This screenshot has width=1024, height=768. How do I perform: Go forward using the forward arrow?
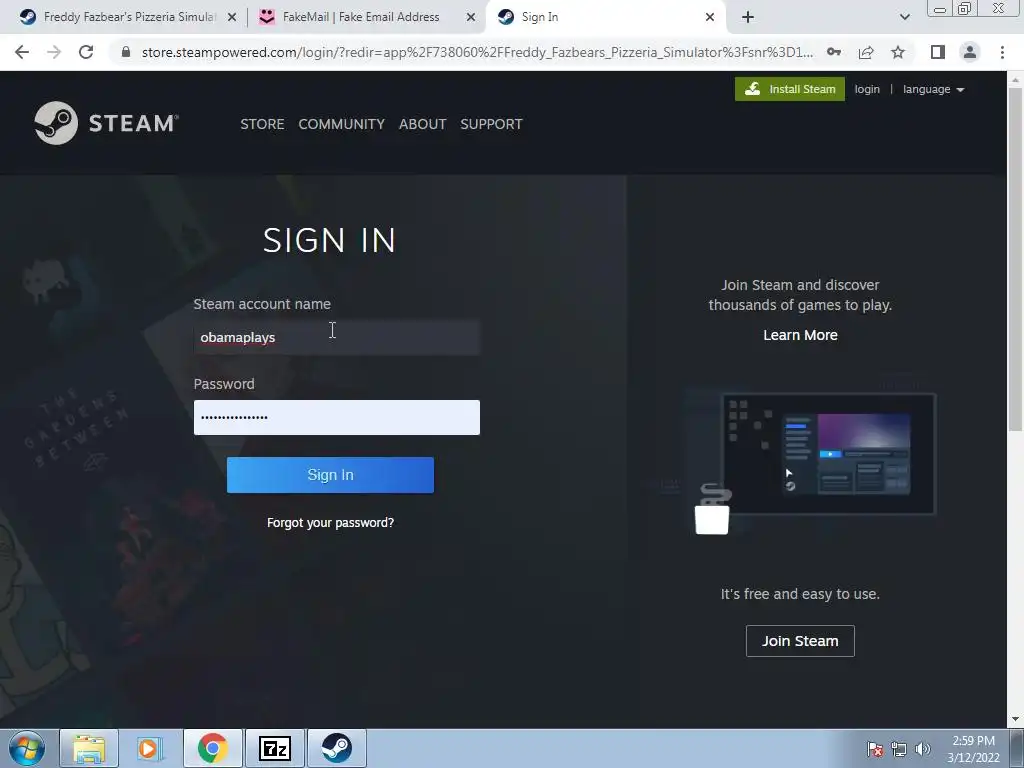54,52
